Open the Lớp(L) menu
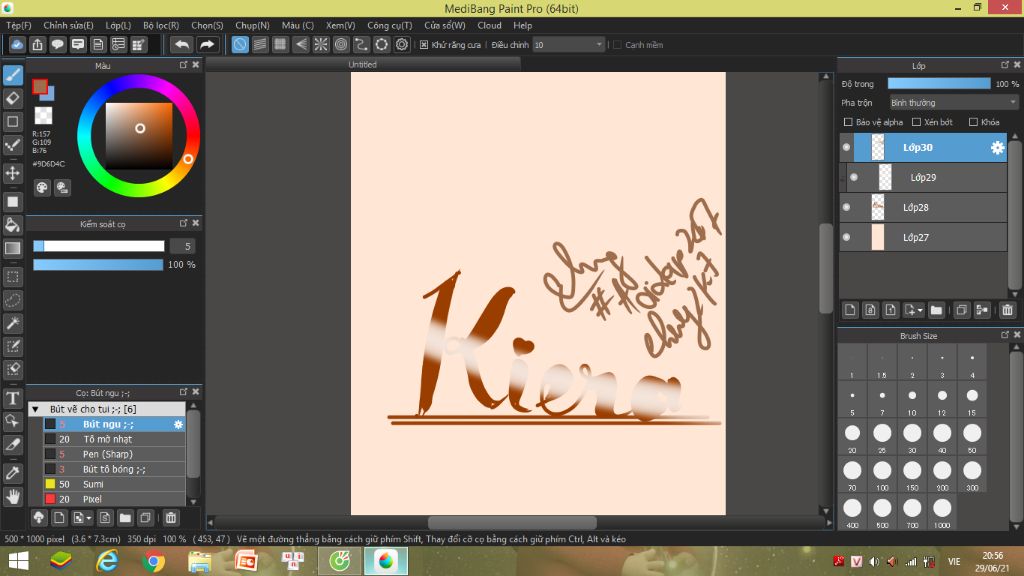The height and width of the screenshot is (576, 1024). tap(118, 25)
